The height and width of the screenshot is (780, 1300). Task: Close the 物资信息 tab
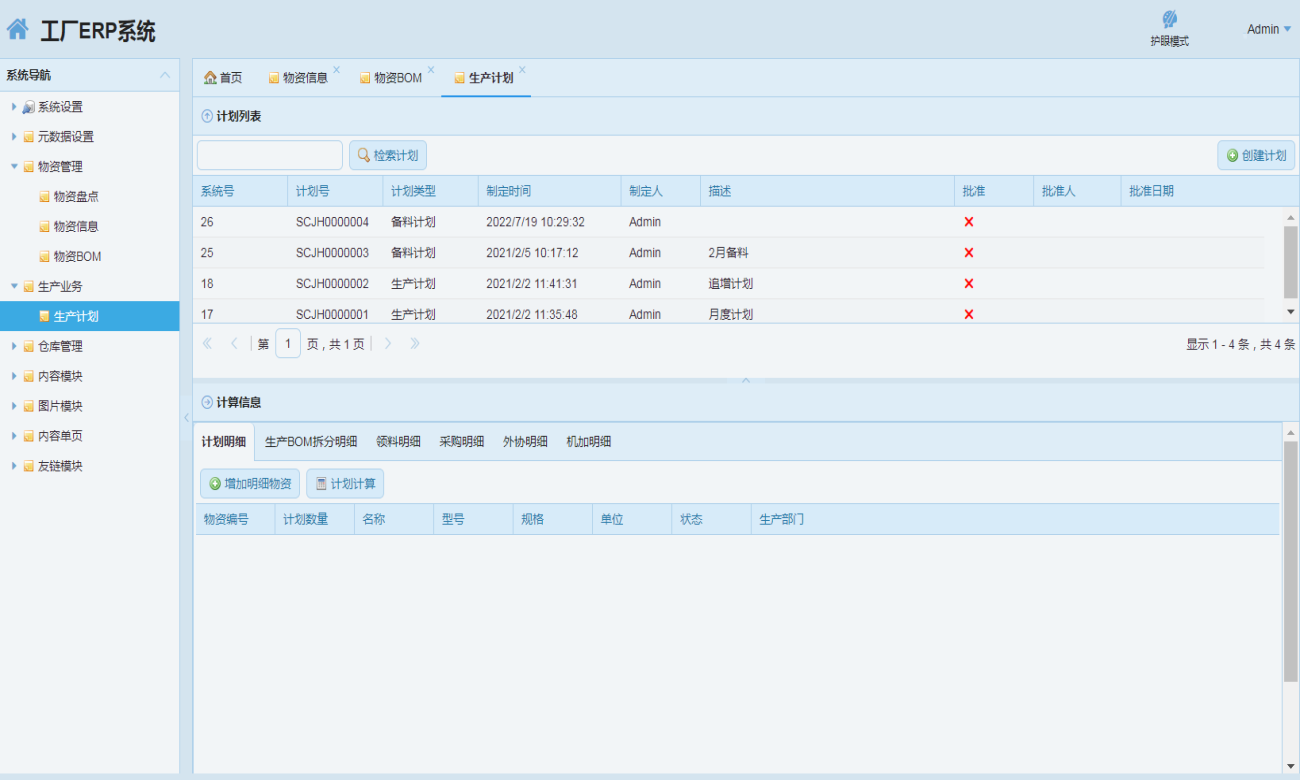336,70
